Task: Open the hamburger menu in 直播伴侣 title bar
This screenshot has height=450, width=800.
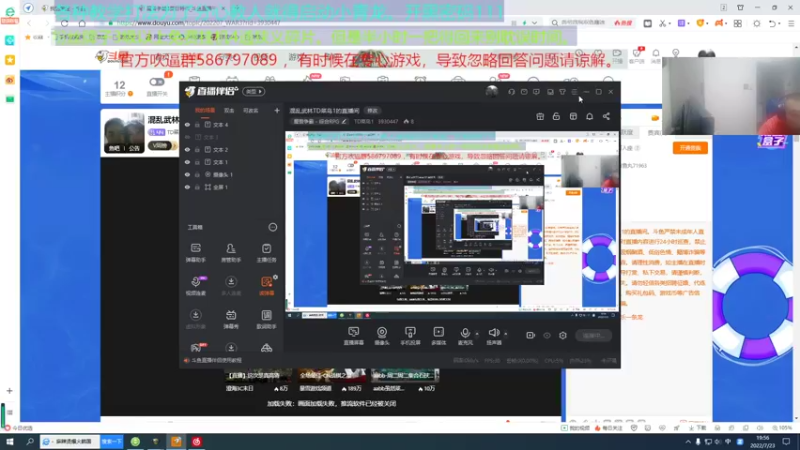Action: point(574,92)
